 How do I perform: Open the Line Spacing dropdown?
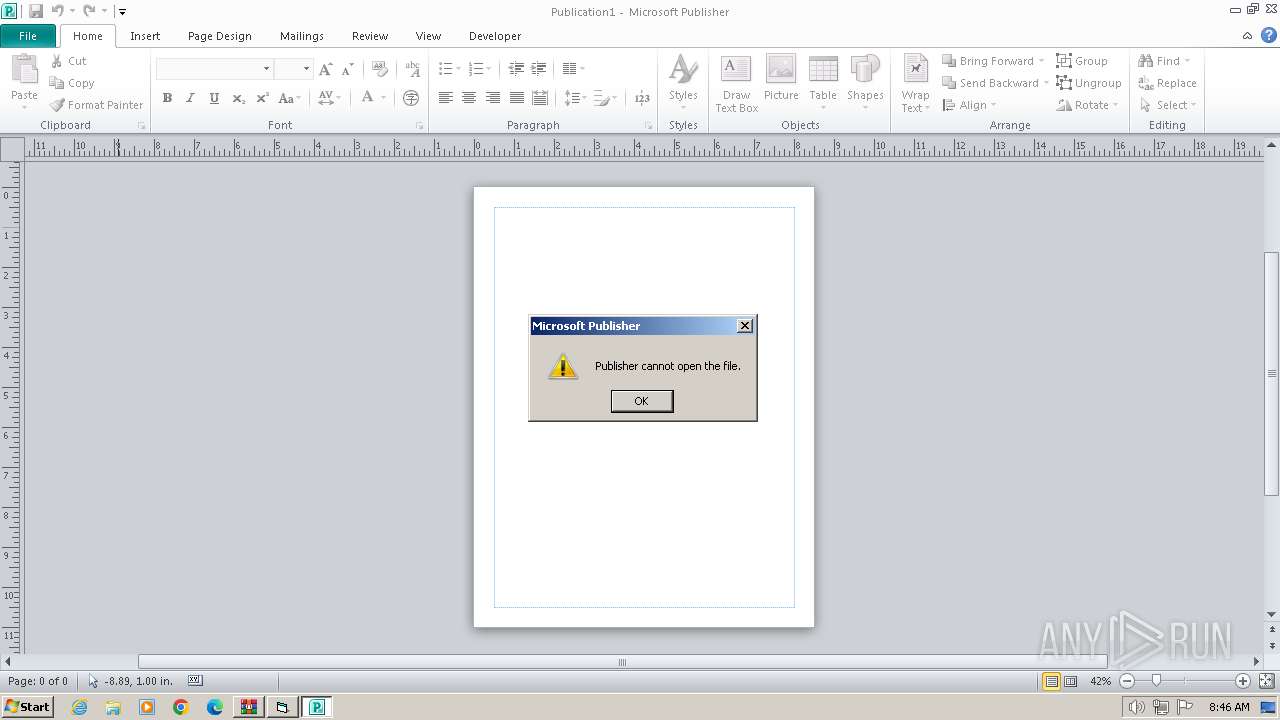coord(574,98)
